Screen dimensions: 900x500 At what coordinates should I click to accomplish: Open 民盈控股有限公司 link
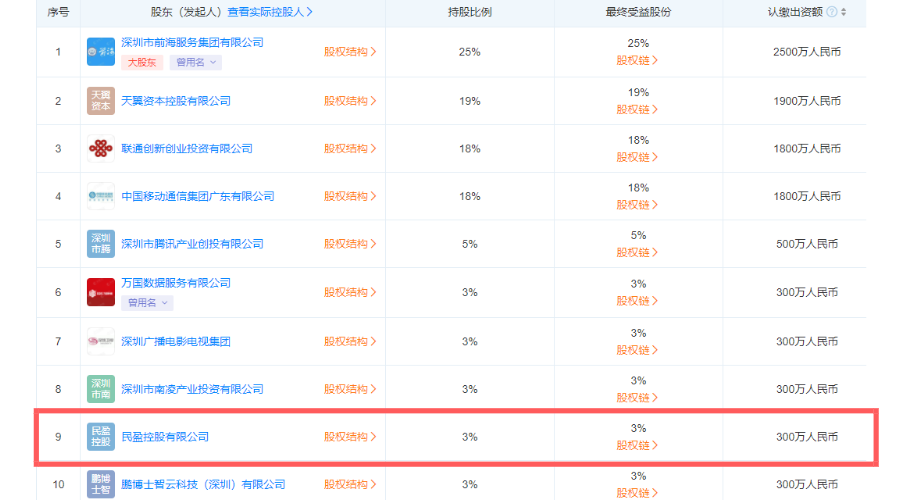(x=165, y=437)
